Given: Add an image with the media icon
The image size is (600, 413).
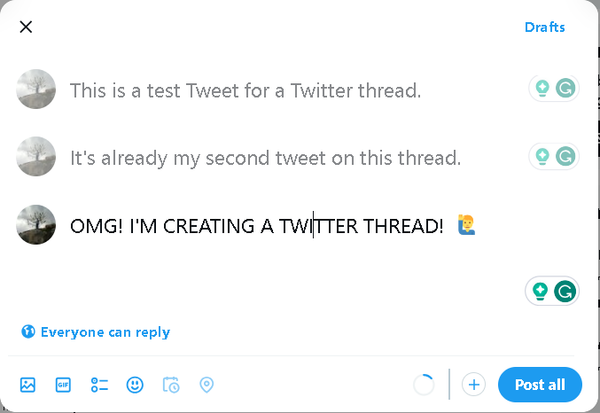Looking at the screenshot, I should pyautogui.click(x=28, y=384).
